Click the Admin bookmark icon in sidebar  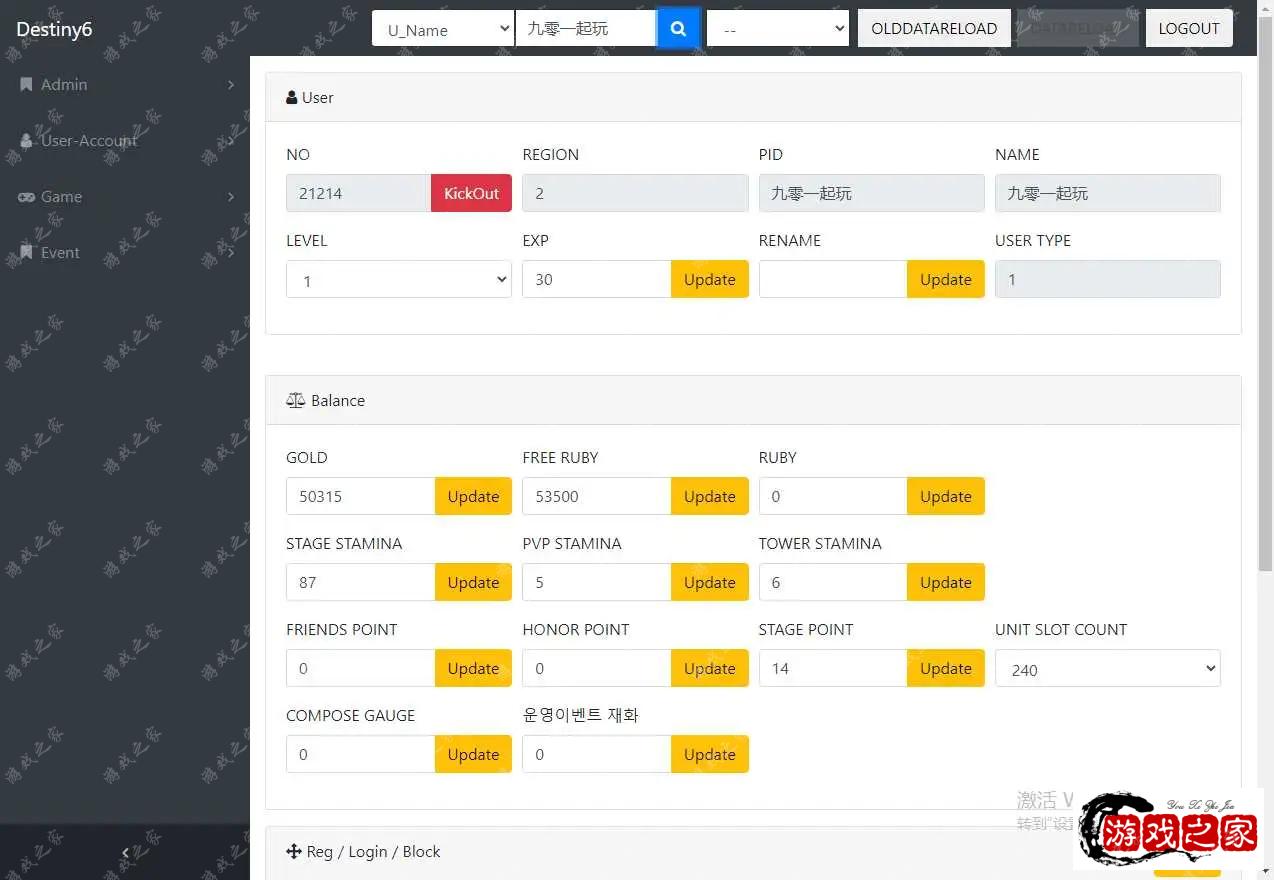(26, 85)
